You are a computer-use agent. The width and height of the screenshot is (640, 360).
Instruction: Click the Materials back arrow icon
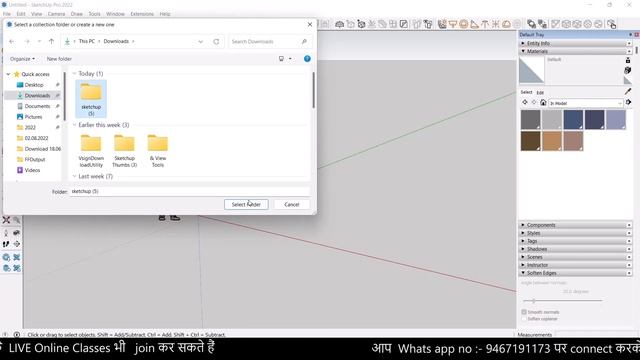(525, 103)
